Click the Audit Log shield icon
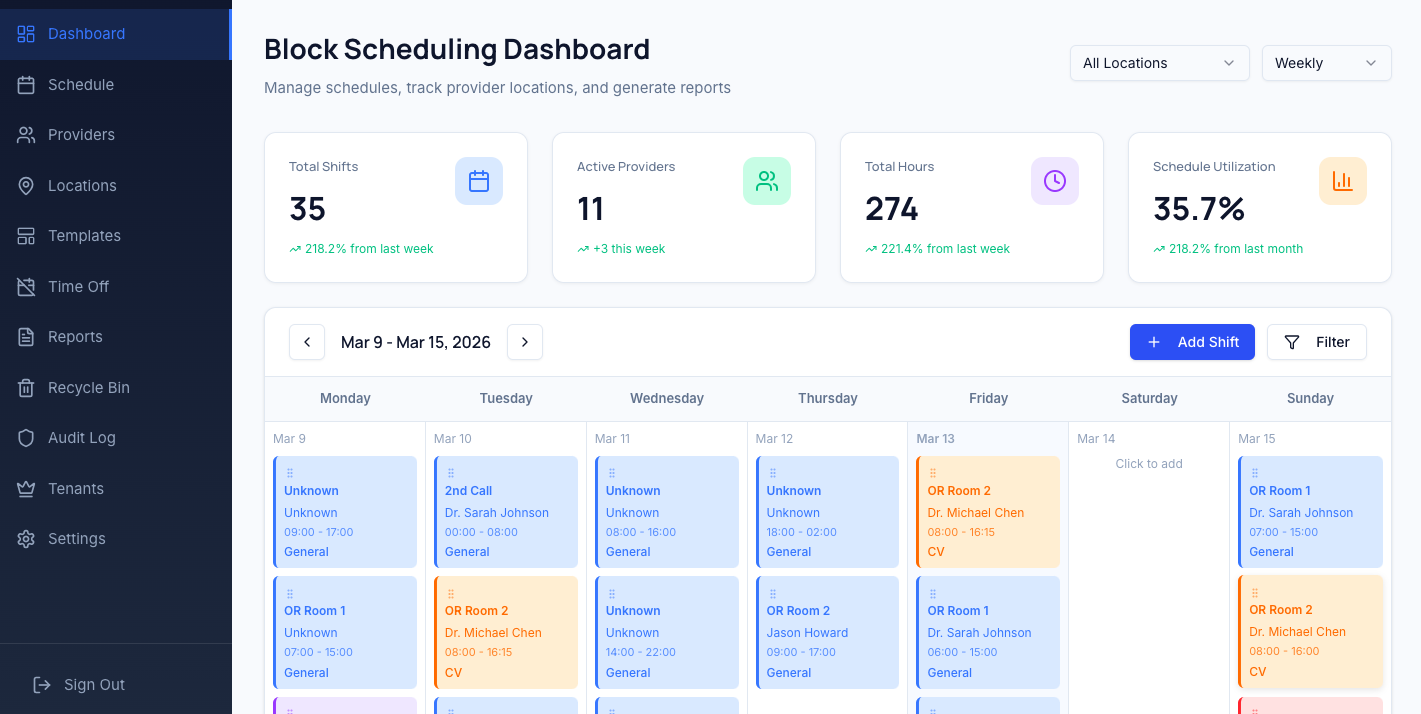 (27, 438)
